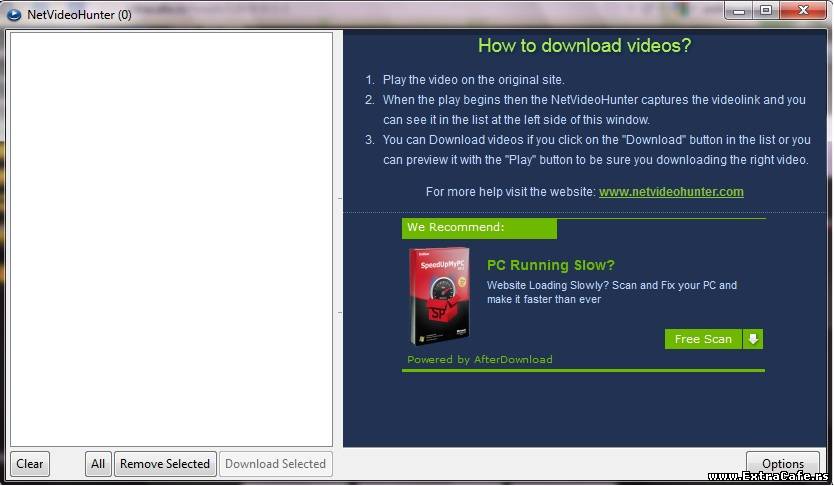Click Remove Selected

(x=165, y=464)
